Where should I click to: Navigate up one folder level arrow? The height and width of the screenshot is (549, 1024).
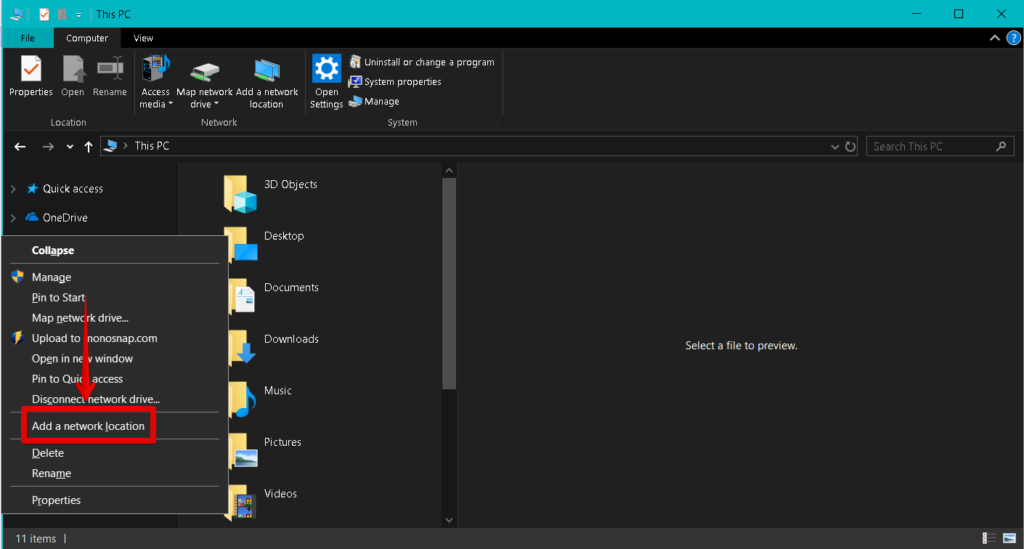point(89,146)
